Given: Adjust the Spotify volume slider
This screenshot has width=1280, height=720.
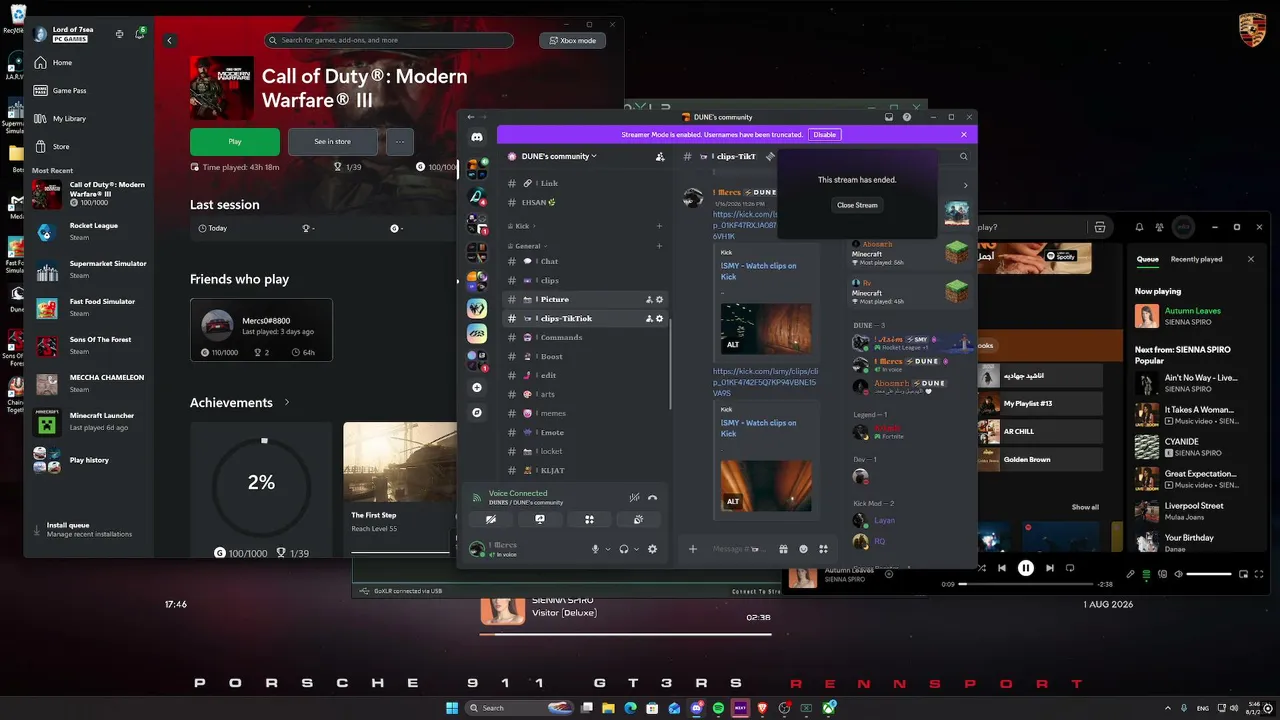Looking at the screenshot, I should 1209,574.
